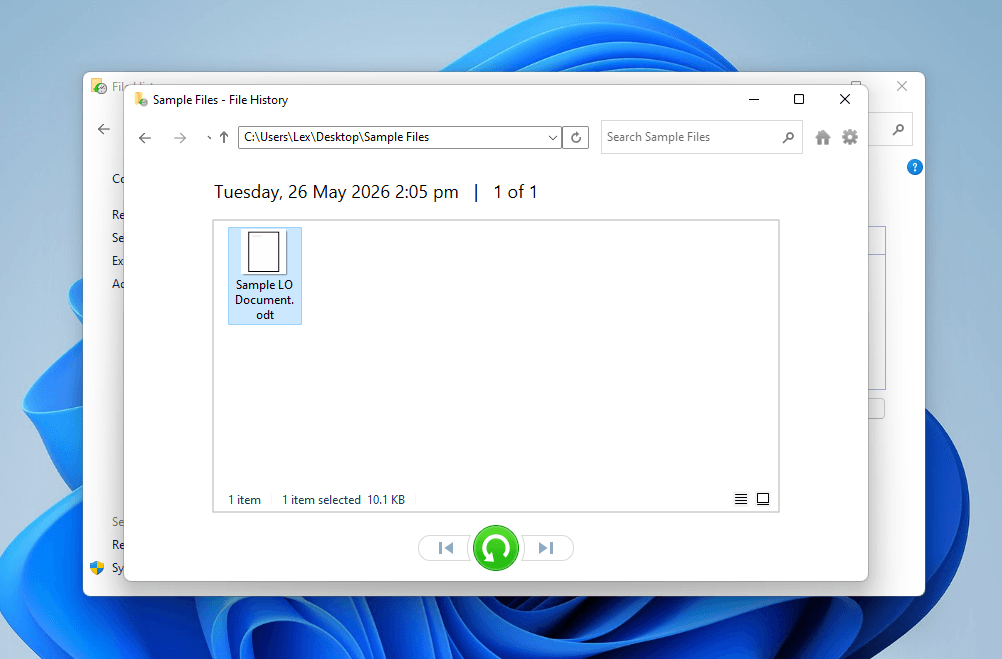Click the '1 item' status text
The height and width of the screenshot is (659, 1002).
(x=245, y=500)
